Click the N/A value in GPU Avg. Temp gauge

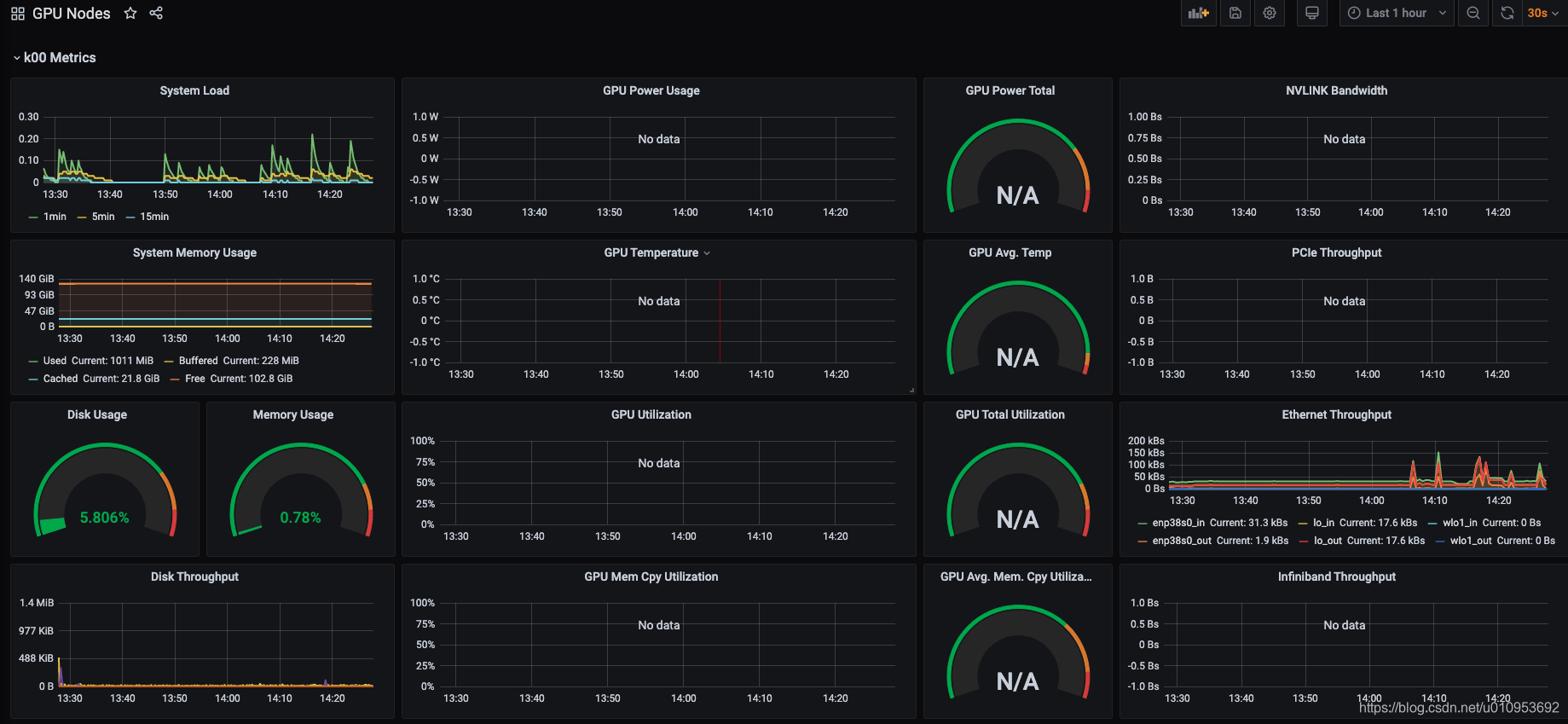click(1018, 358)
